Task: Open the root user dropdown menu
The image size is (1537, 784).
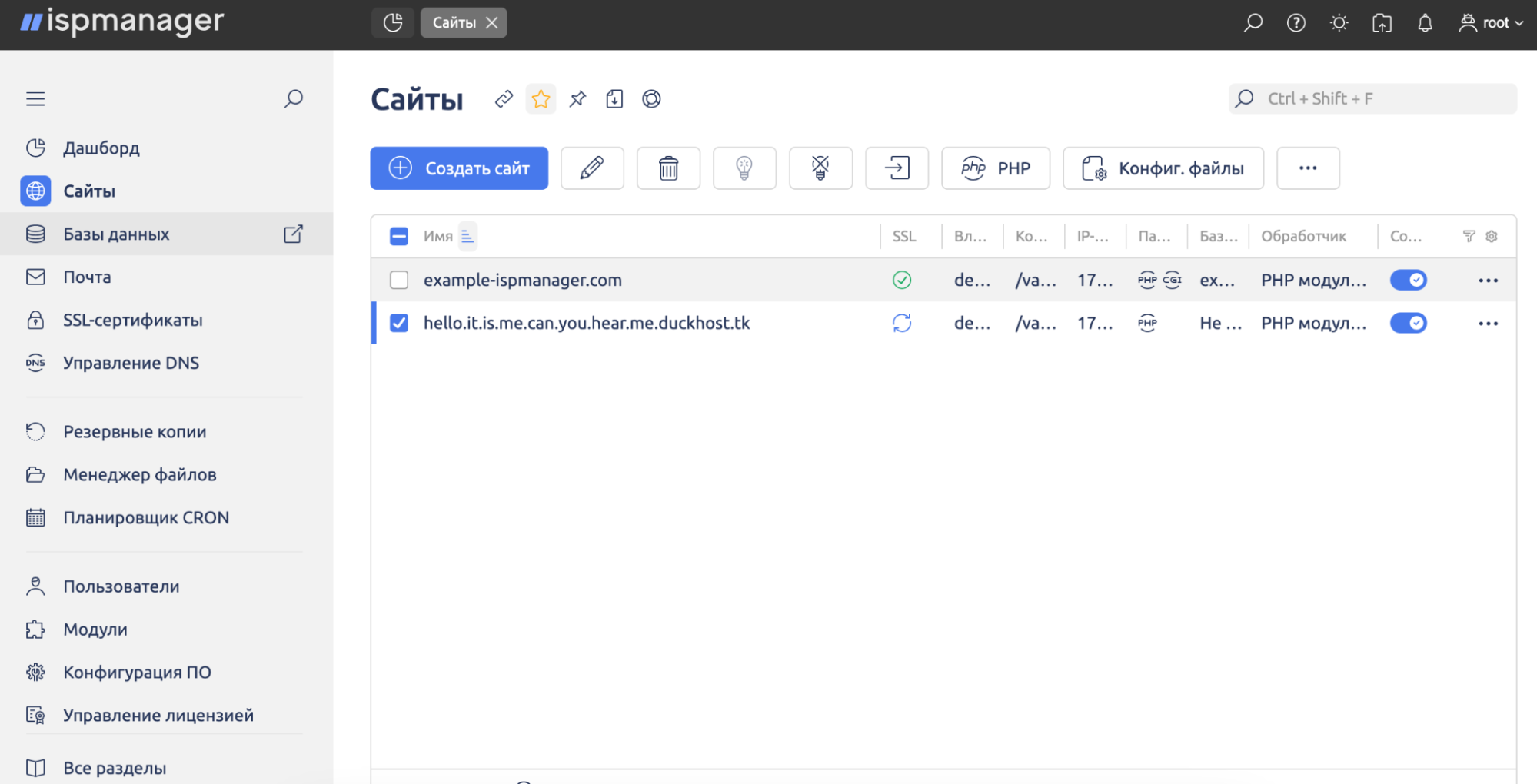Action: [x=1491, y=23]
